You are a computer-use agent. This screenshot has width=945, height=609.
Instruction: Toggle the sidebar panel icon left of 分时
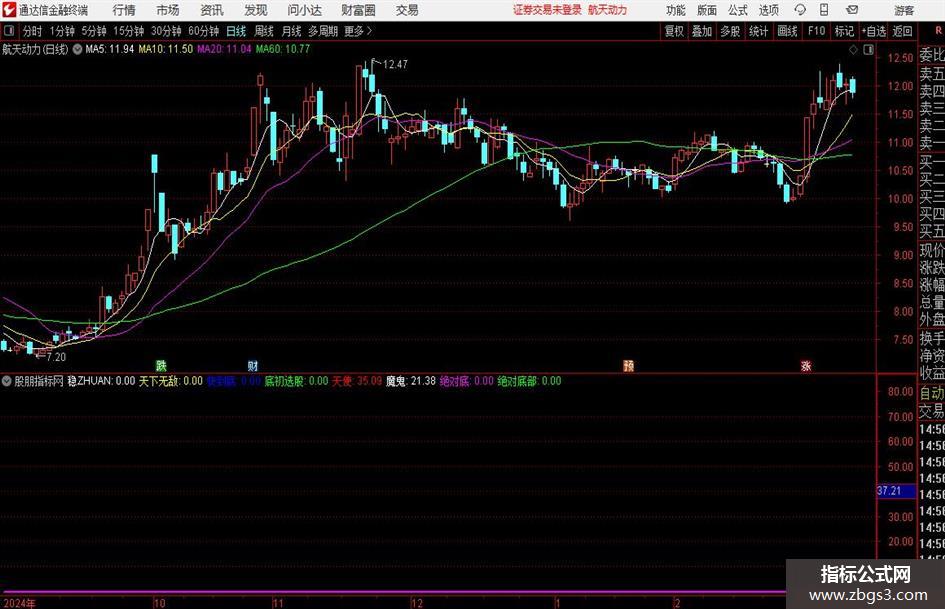click(9, 31)
